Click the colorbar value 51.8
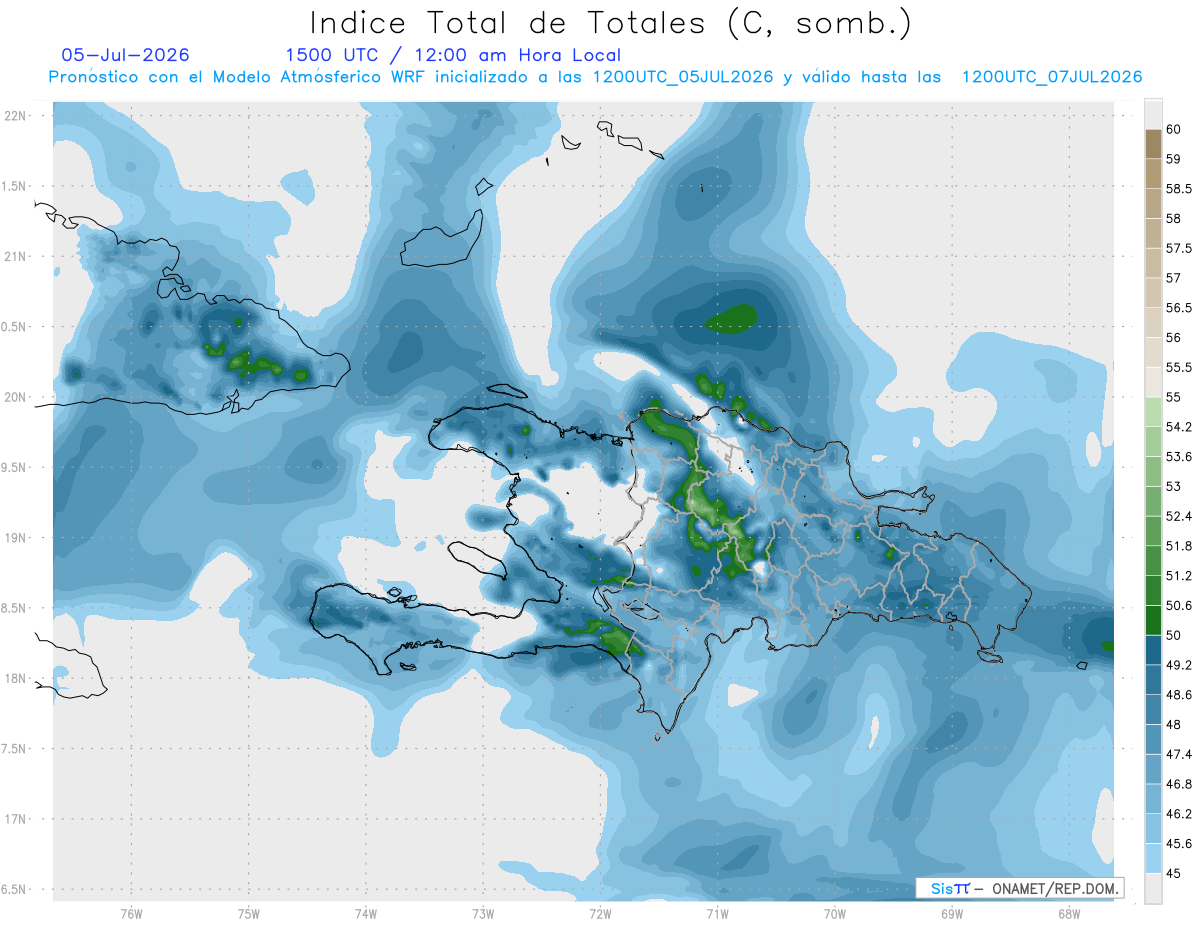The width and height of the screenshot is (1200, 927). 1179,546
